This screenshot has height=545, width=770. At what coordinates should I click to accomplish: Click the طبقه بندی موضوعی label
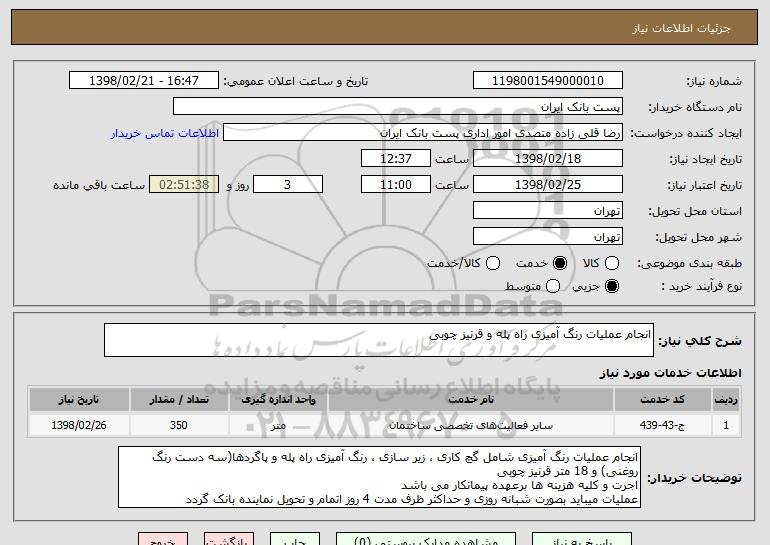(x=689, y=264)
